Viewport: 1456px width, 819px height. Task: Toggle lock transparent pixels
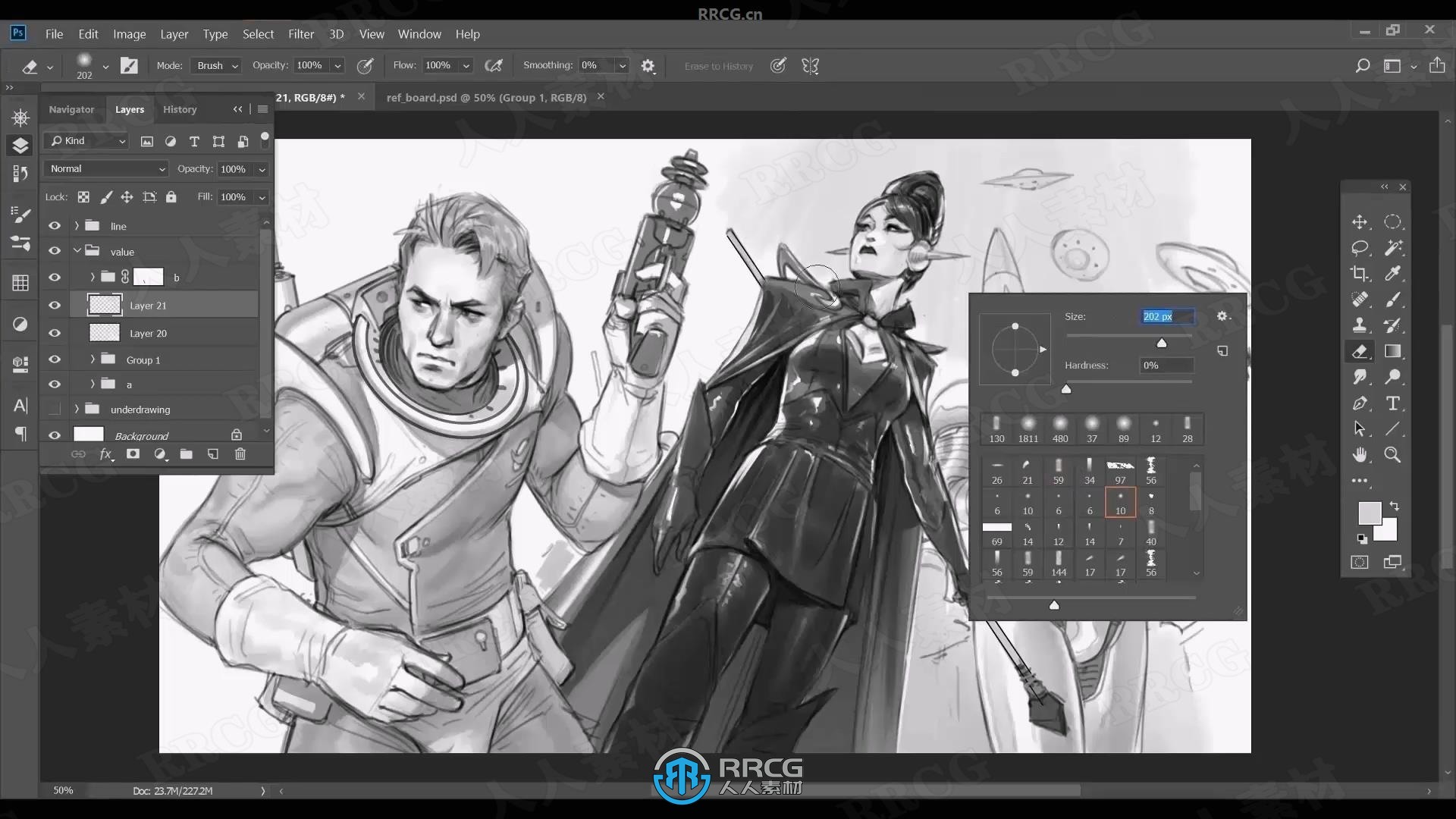click(x=83, y=197)
